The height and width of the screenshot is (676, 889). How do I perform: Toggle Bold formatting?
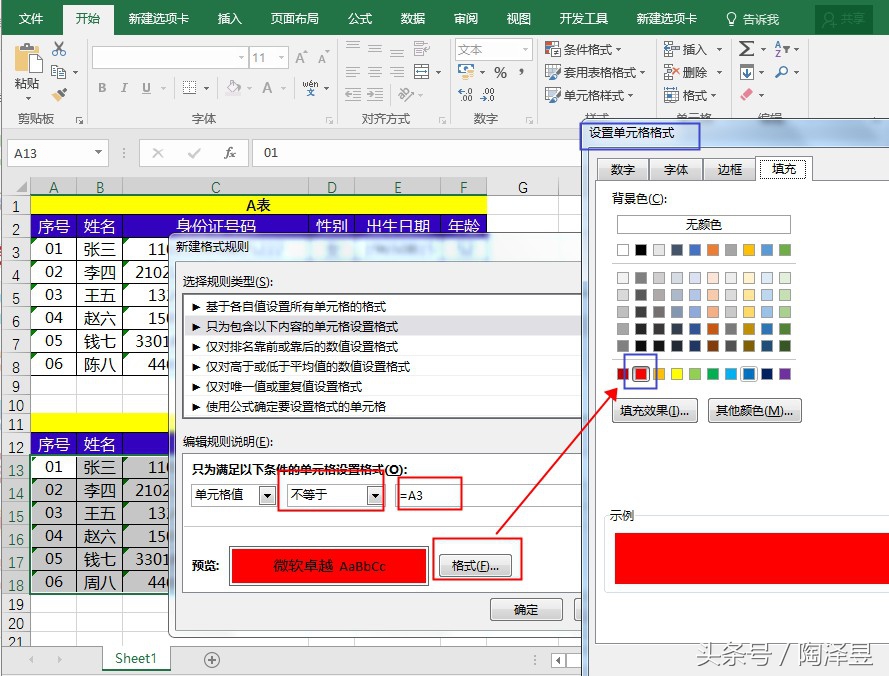[103, 88]
